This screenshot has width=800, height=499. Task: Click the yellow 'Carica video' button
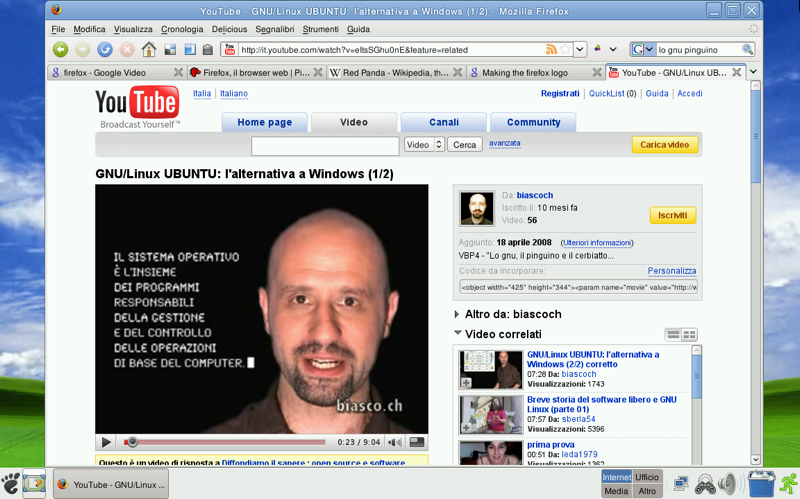(x=665, y=145)
